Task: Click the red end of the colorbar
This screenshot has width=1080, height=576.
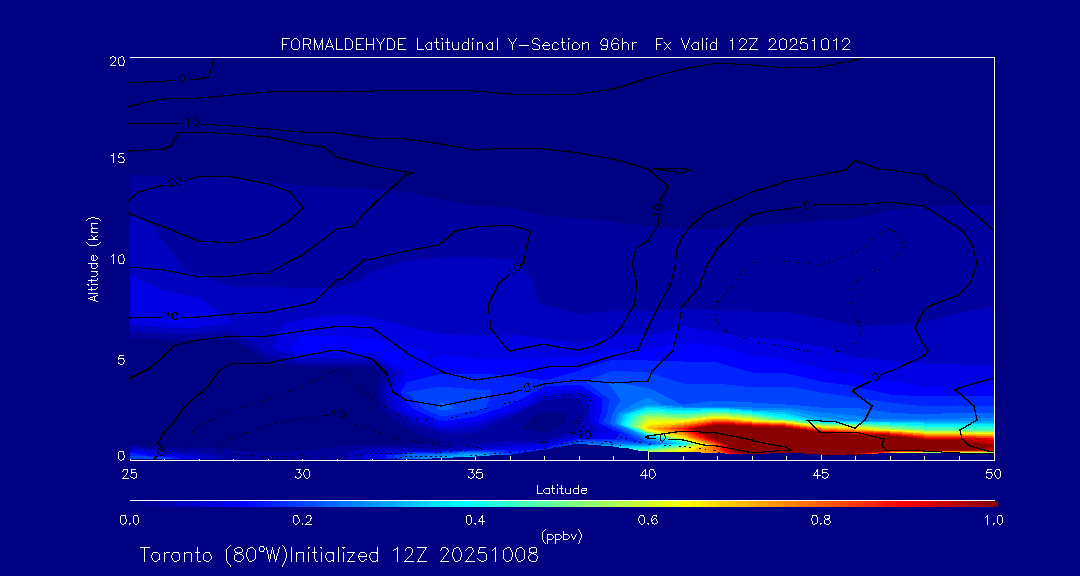Action: [x=985, y=502]
